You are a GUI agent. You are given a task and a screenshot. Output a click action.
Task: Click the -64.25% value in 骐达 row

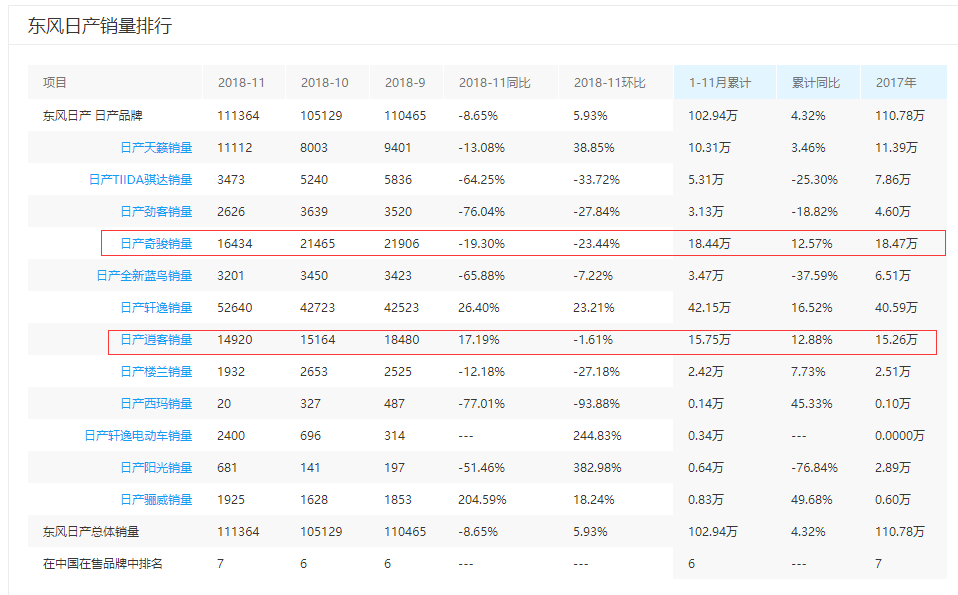tap(481, 180)
